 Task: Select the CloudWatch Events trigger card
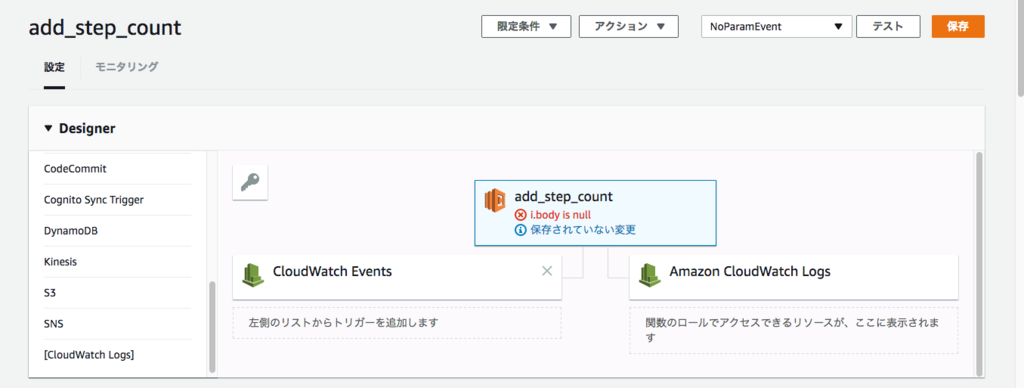tap(397, 278)
